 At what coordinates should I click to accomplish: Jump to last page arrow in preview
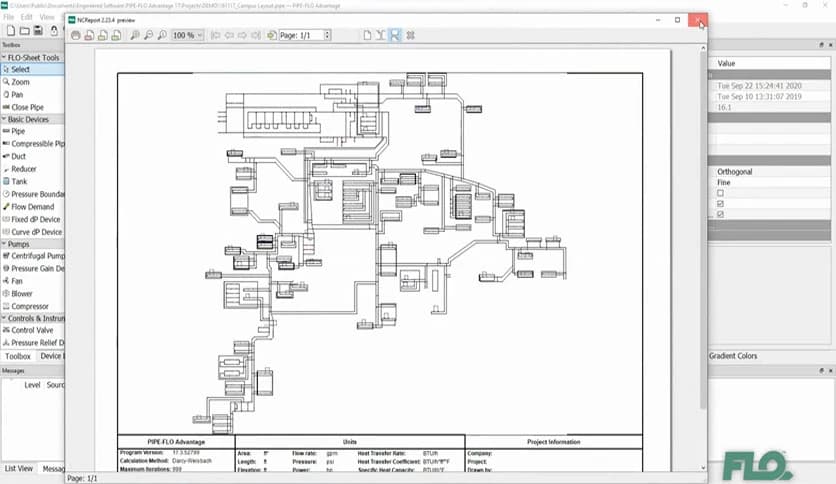coord(255,35)
